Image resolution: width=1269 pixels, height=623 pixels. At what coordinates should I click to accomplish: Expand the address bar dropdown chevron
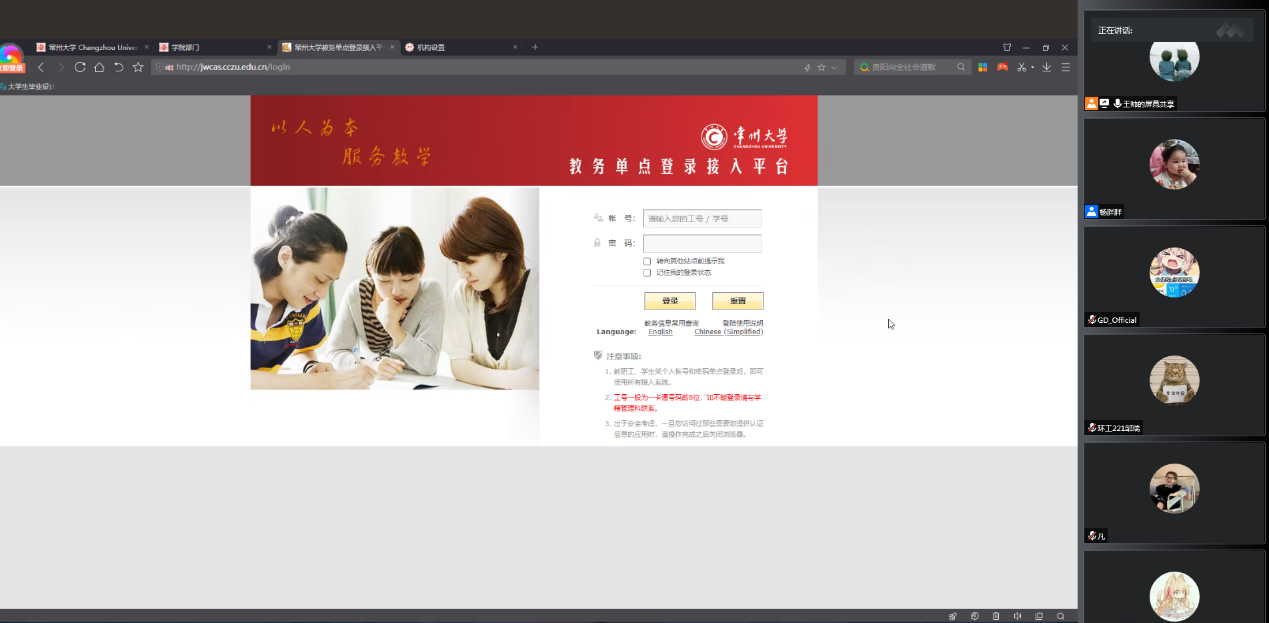(834, 67)
